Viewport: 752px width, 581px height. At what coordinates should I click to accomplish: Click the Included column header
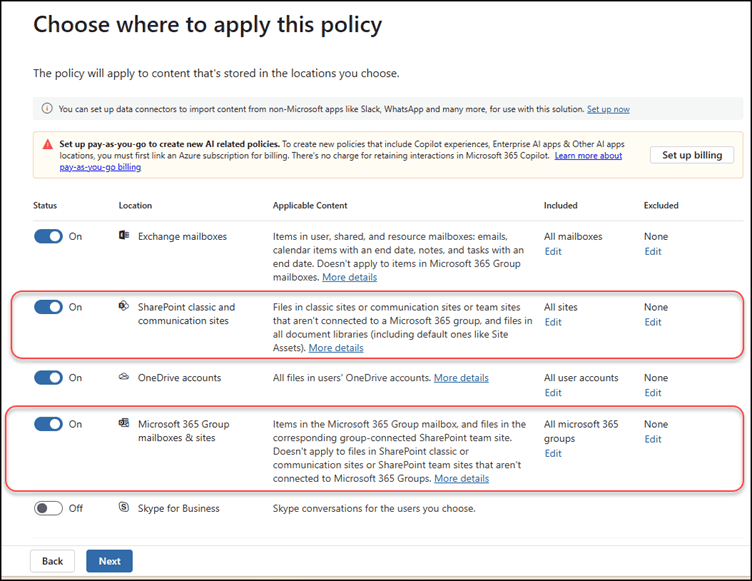pyautogui.click(x=561, y=205)
